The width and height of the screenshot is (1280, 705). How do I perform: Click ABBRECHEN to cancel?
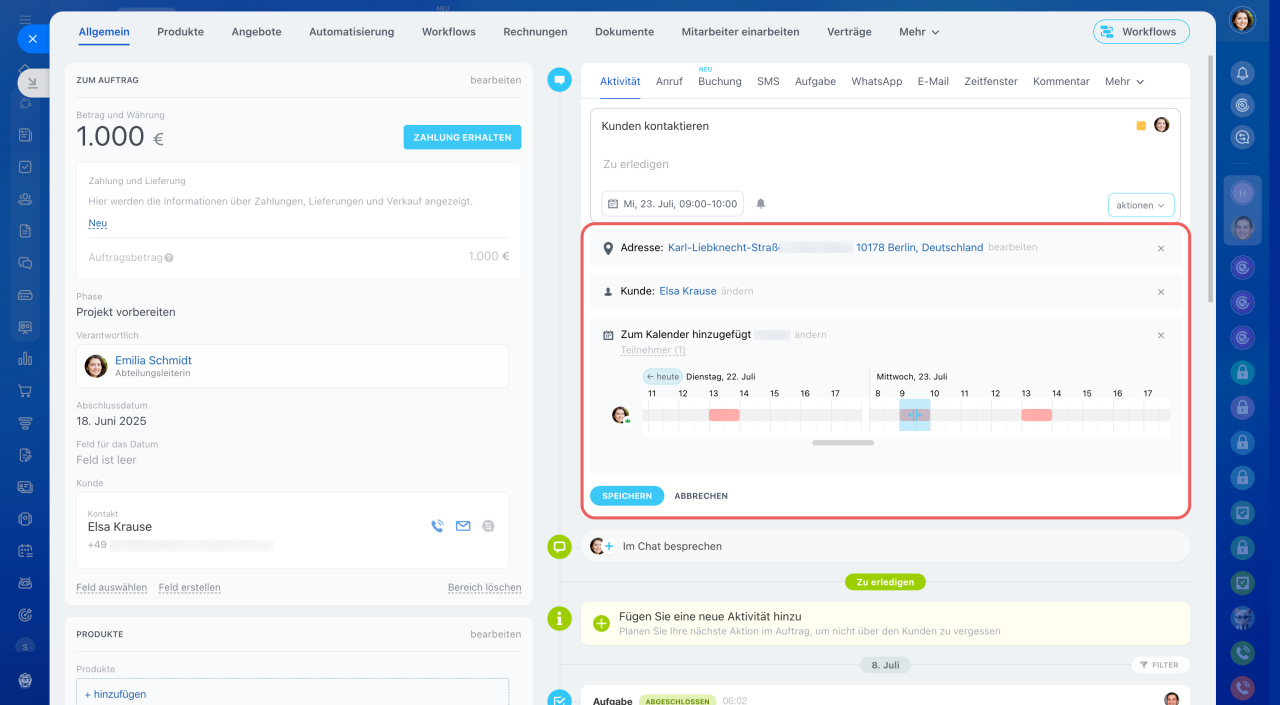point(701,496)
